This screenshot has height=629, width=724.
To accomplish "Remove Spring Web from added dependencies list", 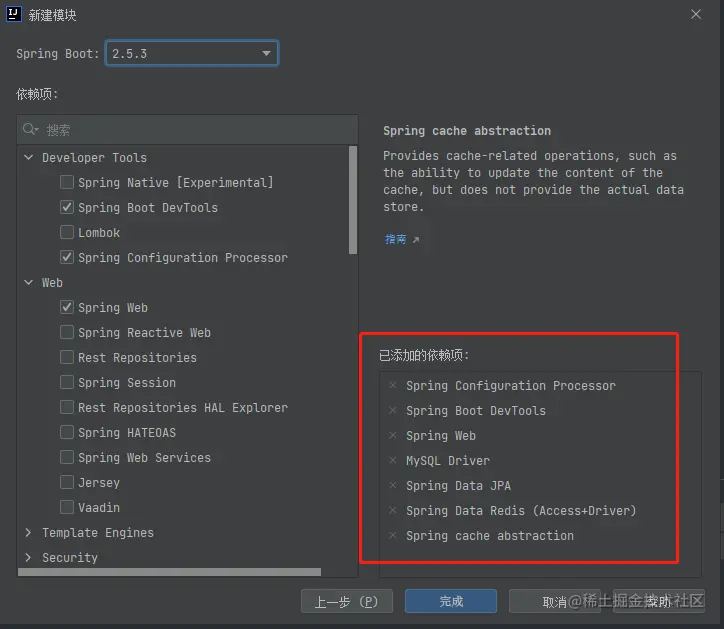I will 392,435.
